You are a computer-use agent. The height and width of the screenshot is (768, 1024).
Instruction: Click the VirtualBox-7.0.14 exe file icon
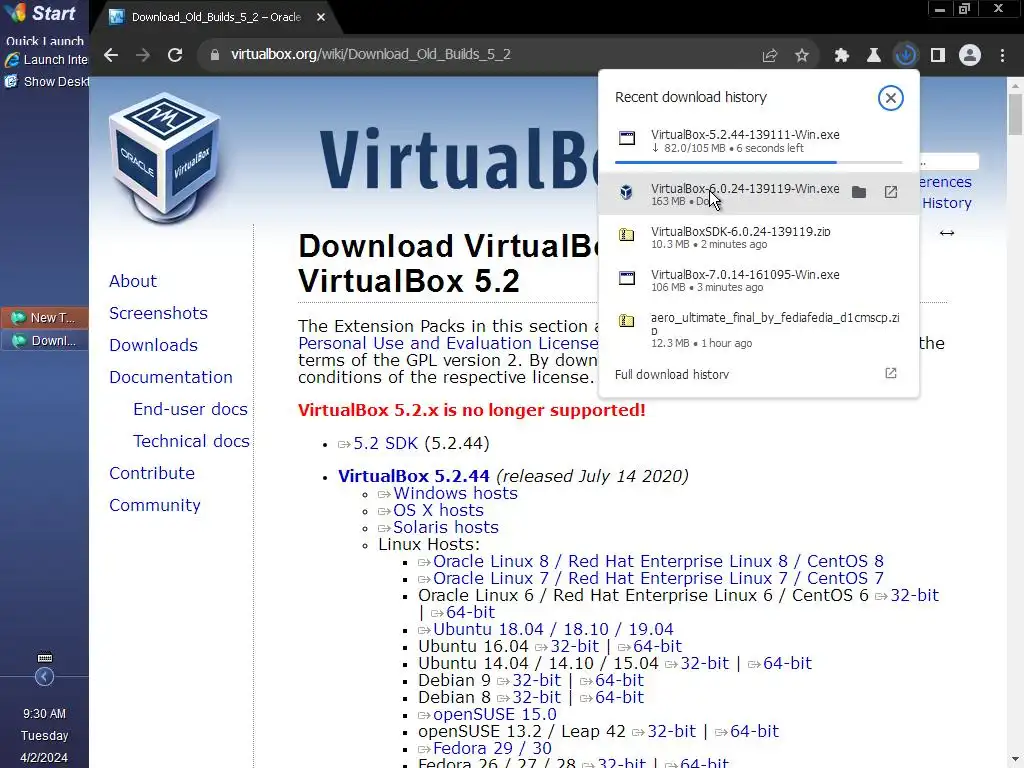tap(626, 278)
